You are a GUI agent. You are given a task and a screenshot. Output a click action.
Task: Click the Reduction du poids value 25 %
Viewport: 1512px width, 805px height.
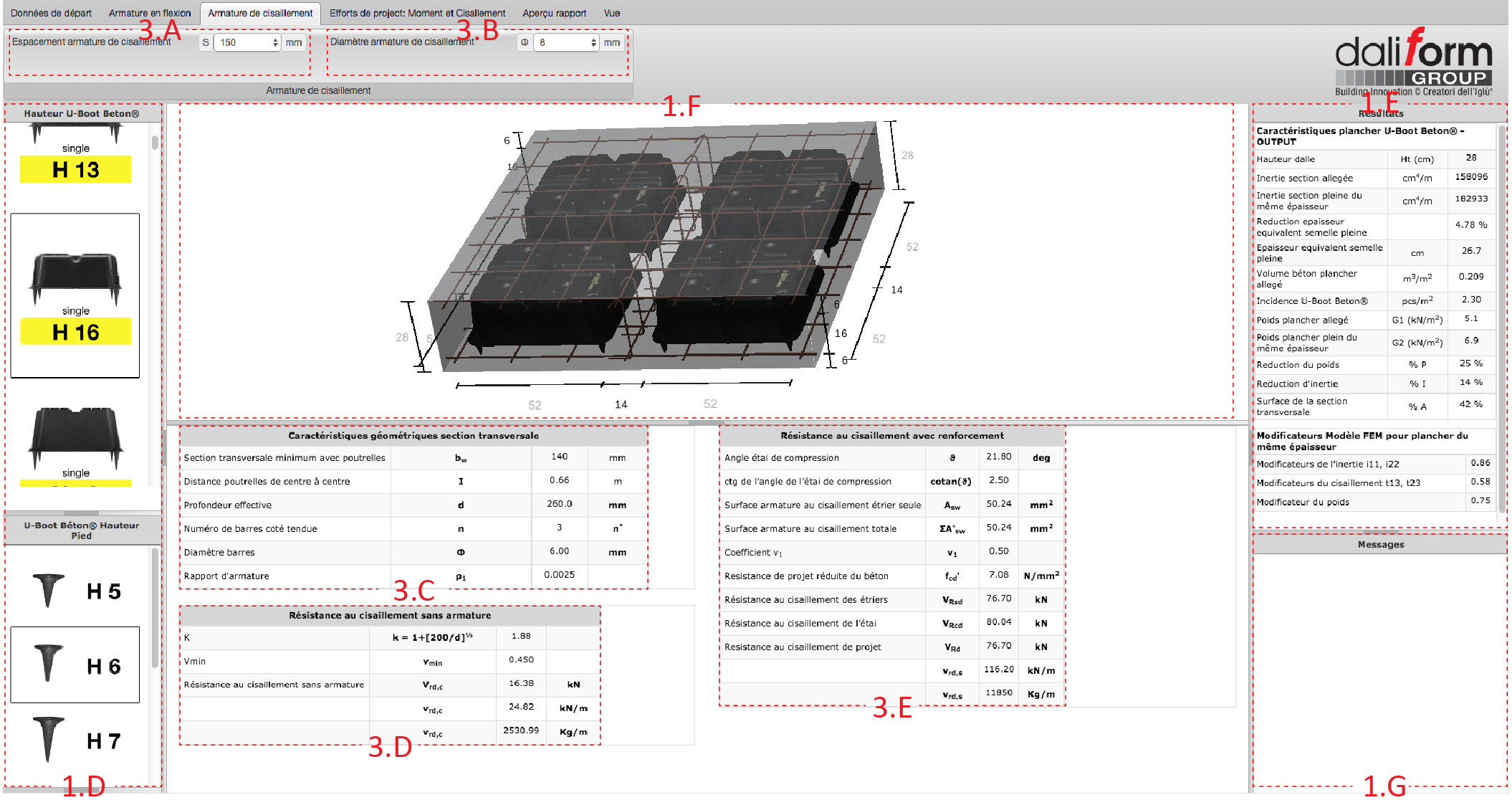(1470, 363)
